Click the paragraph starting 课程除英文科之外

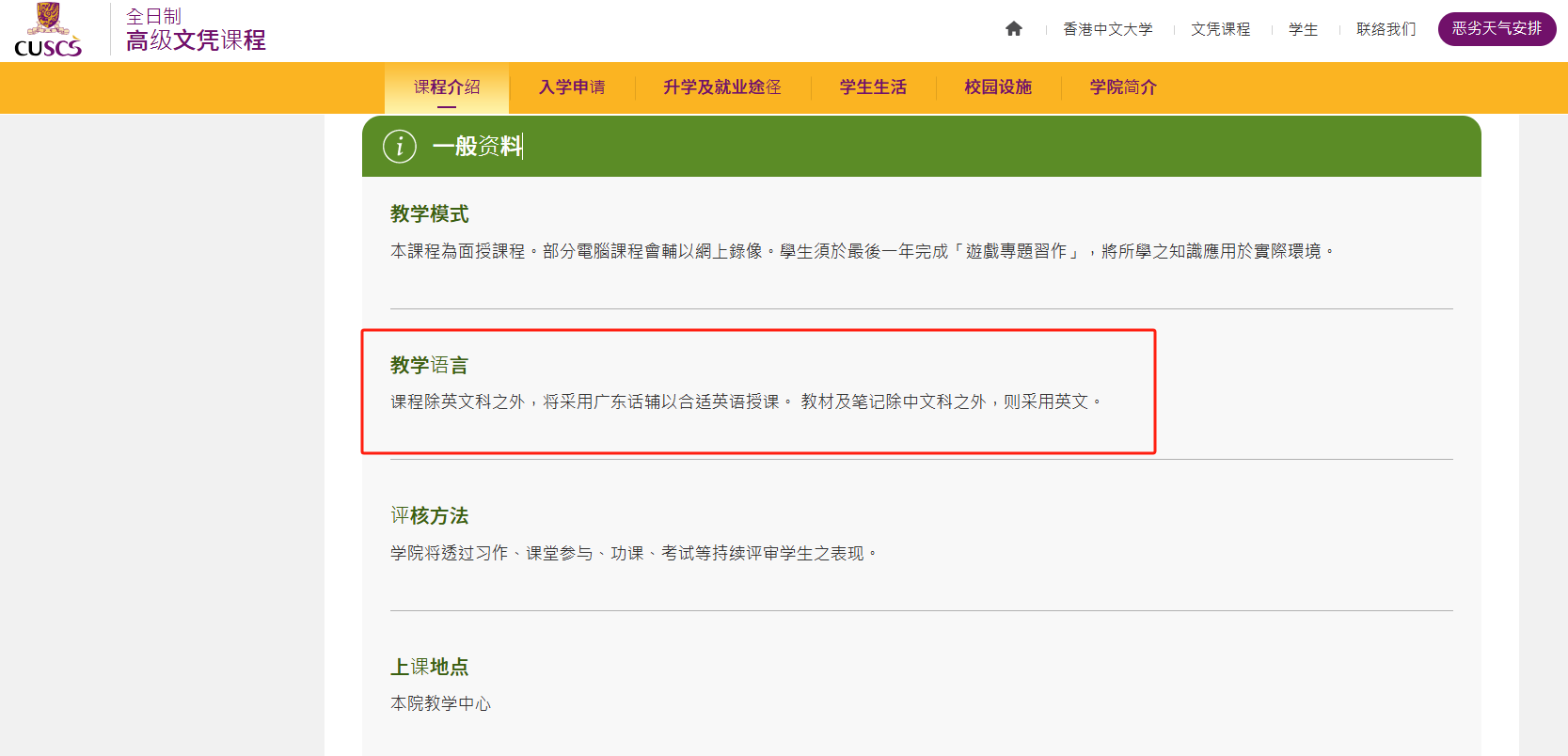click(x=746, y=402)
